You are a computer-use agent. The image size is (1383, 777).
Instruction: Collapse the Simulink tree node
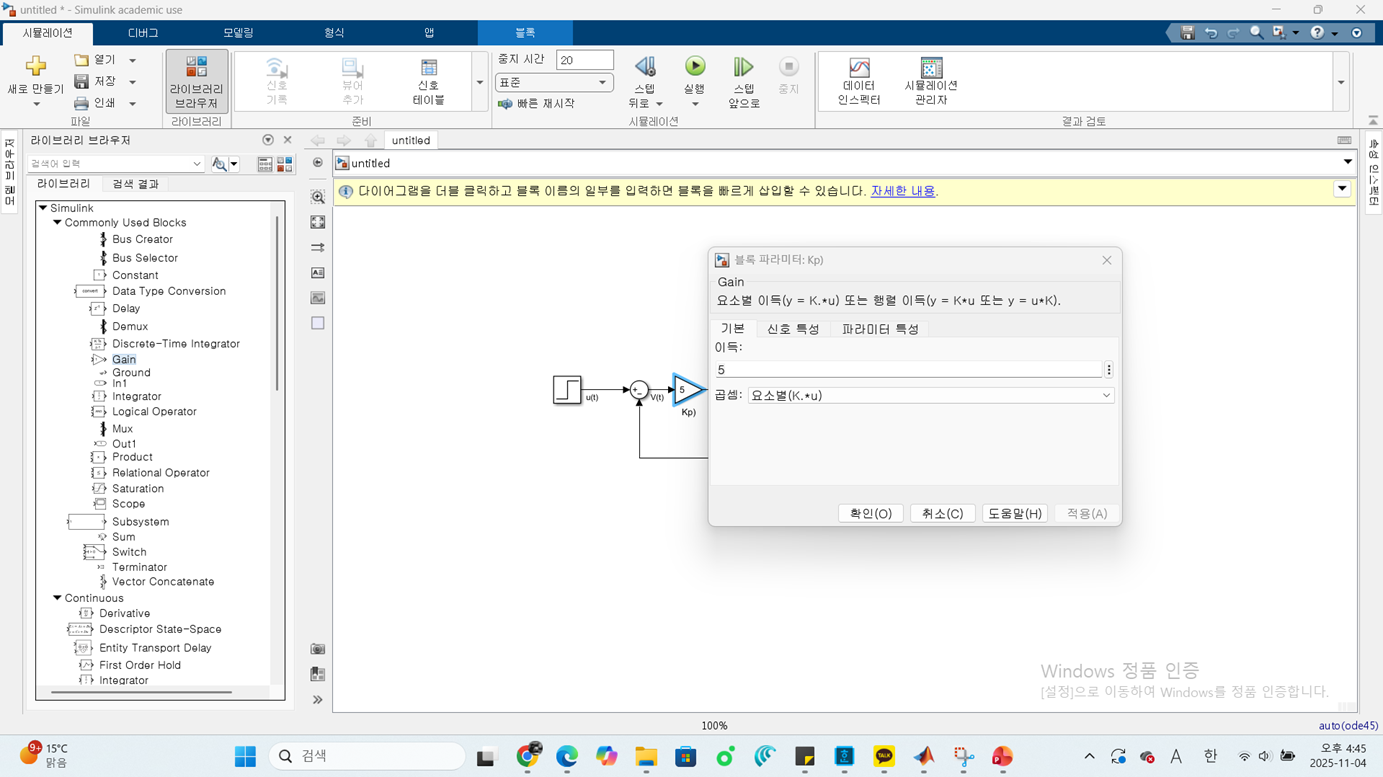coord(43,208)
